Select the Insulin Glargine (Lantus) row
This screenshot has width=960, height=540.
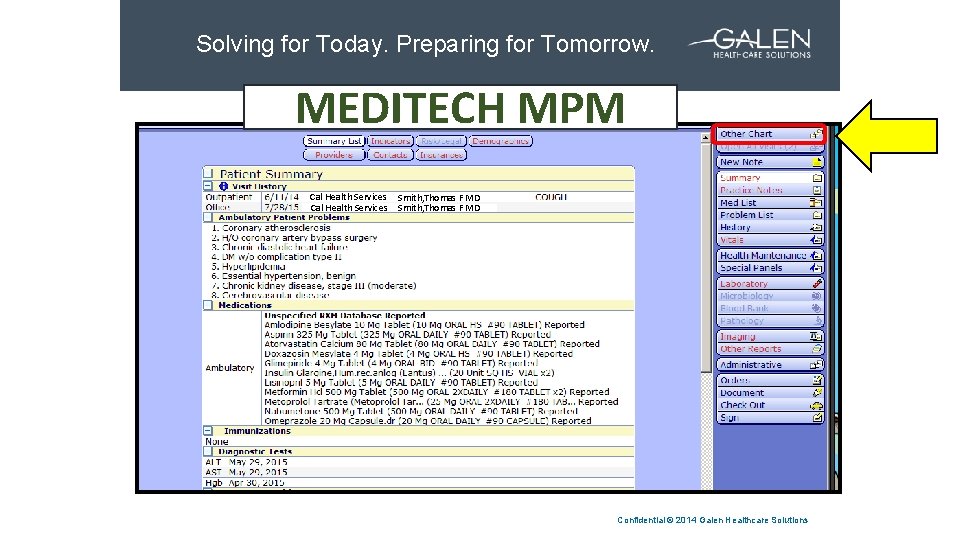[x=409, y=373]
